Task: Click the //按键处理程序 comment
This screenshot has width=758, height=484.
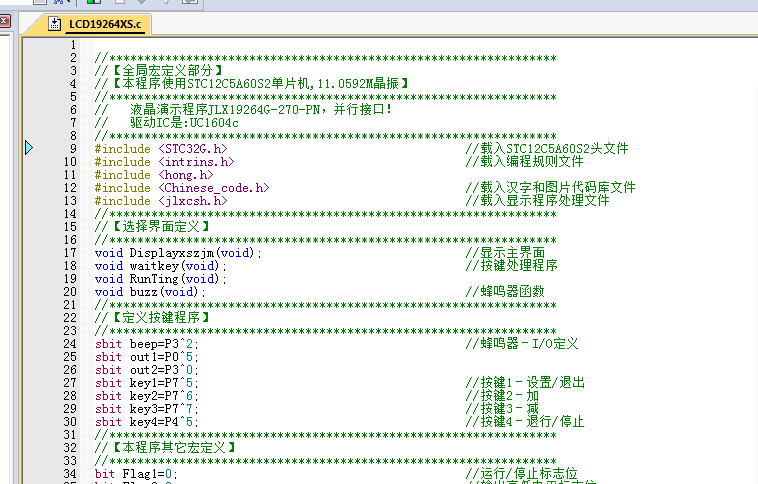Action: (511, 265)
